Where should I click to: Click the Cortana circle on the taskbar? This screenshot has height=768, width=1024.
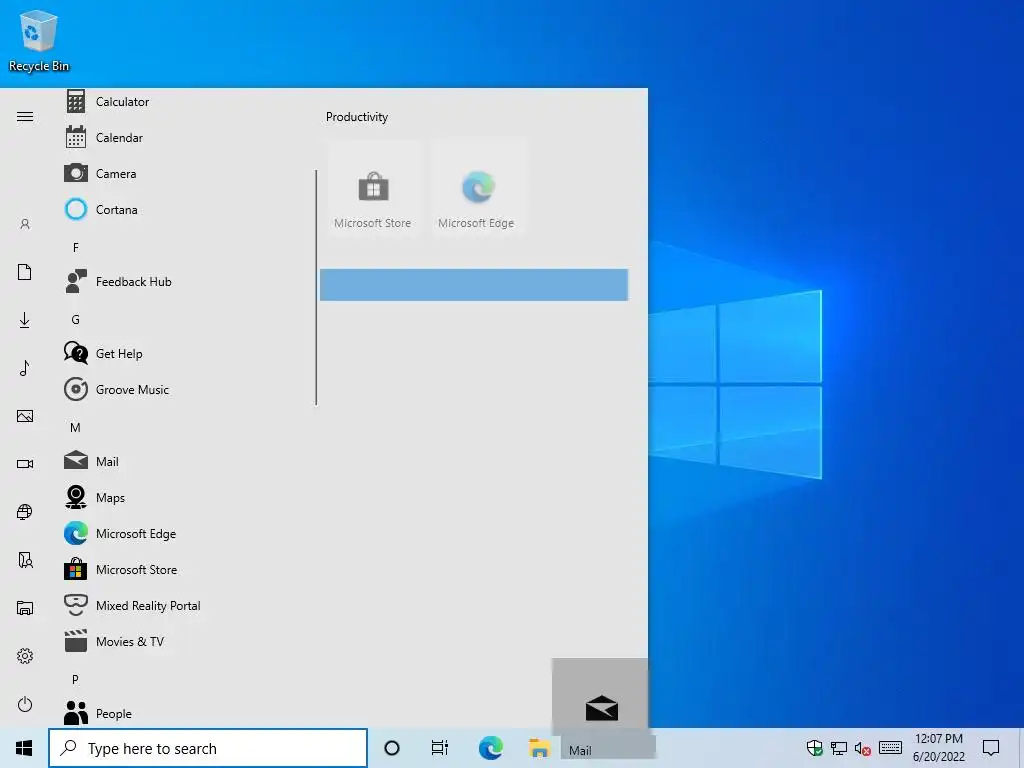[x=392, y=748]
